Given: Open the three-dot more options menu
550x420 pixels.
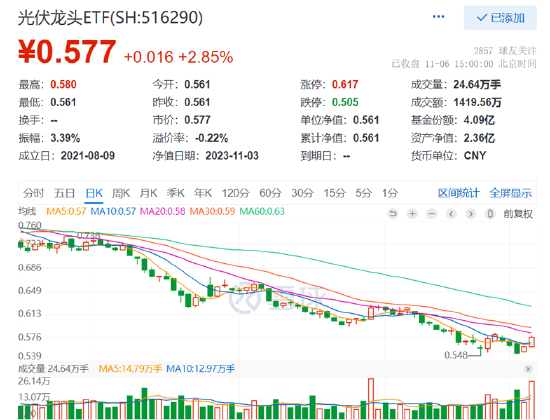Looking at the screenshot, I should pos(438,16).
